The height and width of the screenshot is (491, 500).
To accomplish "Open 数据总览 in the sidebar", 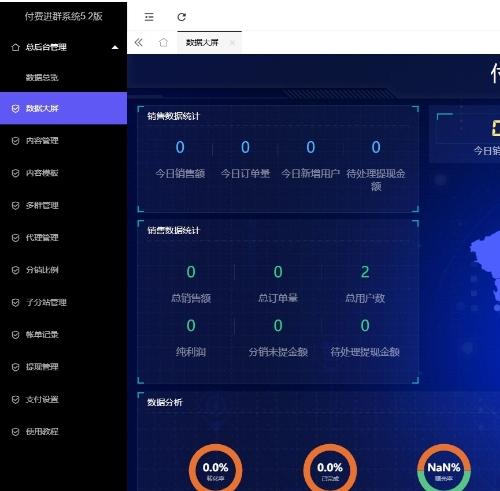I will 42,77.
